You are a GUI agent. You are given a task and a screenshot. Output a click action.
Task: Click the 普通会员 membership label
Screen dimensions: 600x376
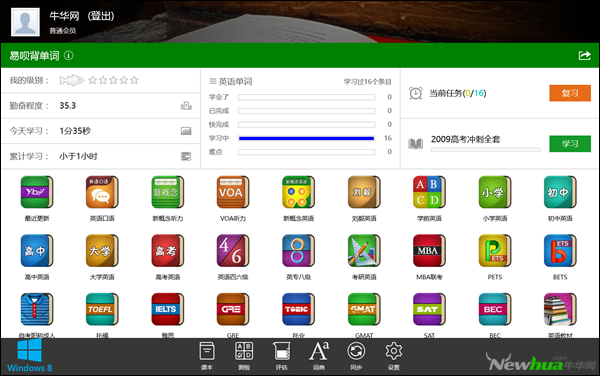tap(62, 31)
